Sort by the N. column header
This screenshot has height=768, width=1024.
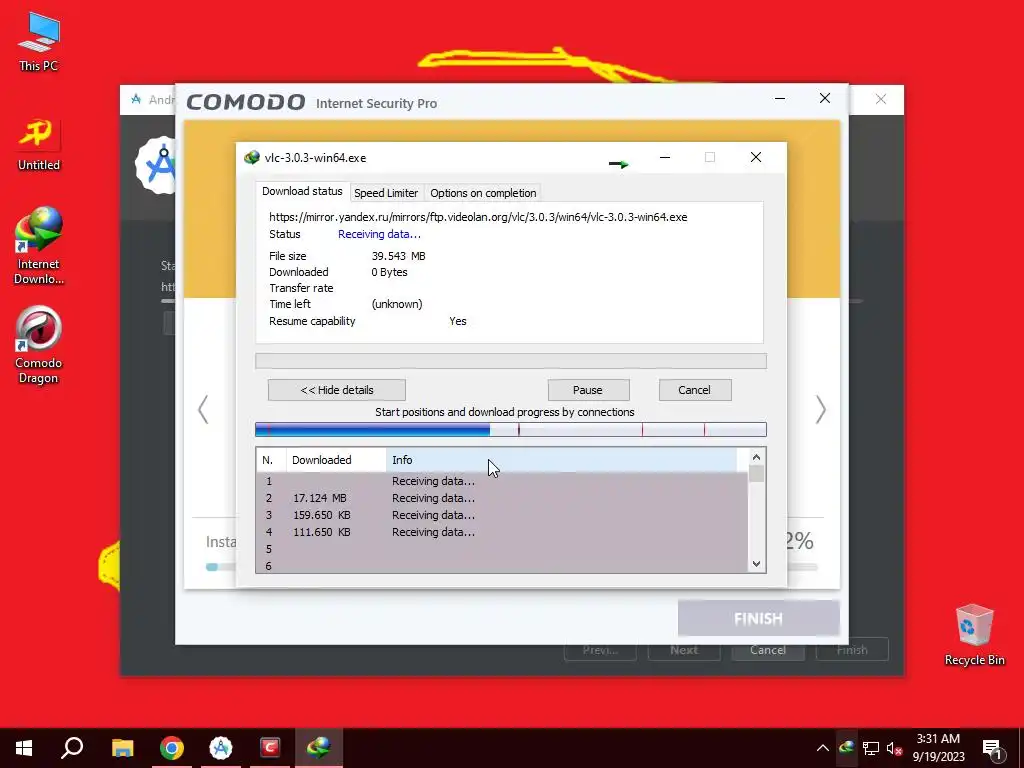point(271,460)
